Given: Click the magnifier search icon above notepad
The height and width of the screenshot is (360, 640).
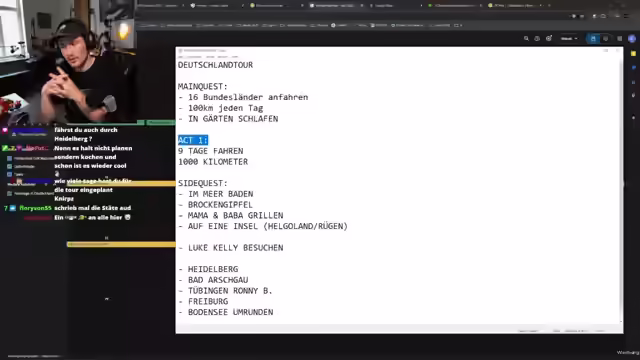Looking at the screenshot, I should click(x=526, y=38).
